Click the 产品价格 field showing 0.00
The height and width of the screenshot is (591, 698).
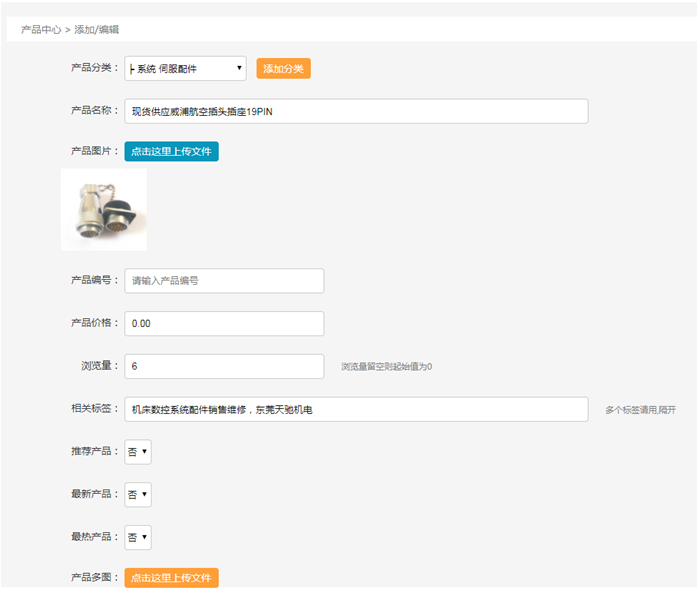click(x=224, y=324)
